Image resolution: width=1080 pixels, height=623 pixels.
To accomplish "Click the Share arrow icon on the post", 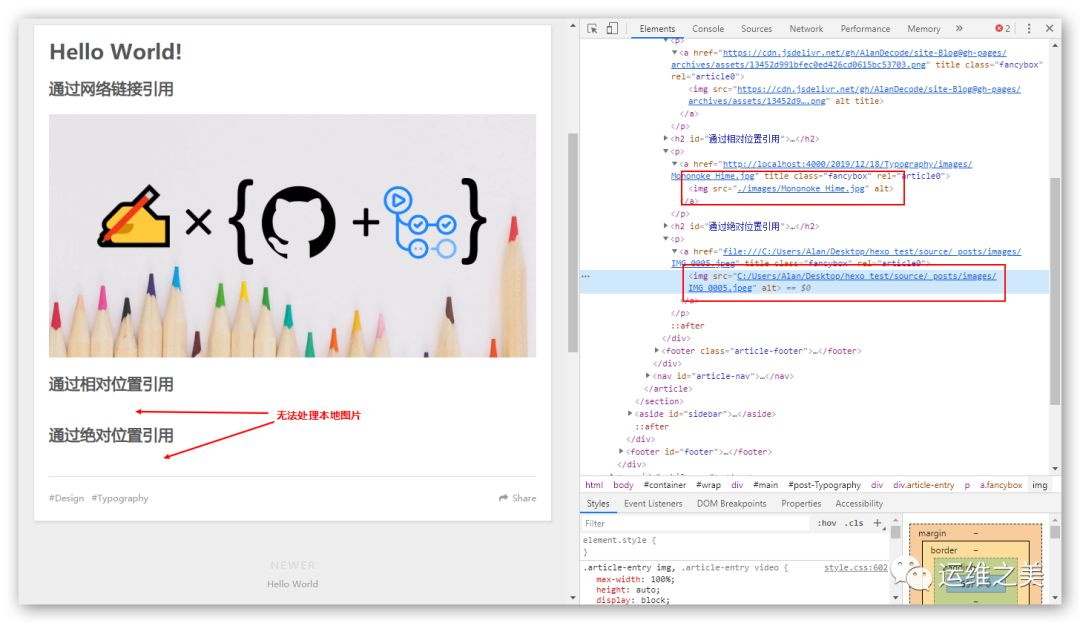I will click(503, 498).
